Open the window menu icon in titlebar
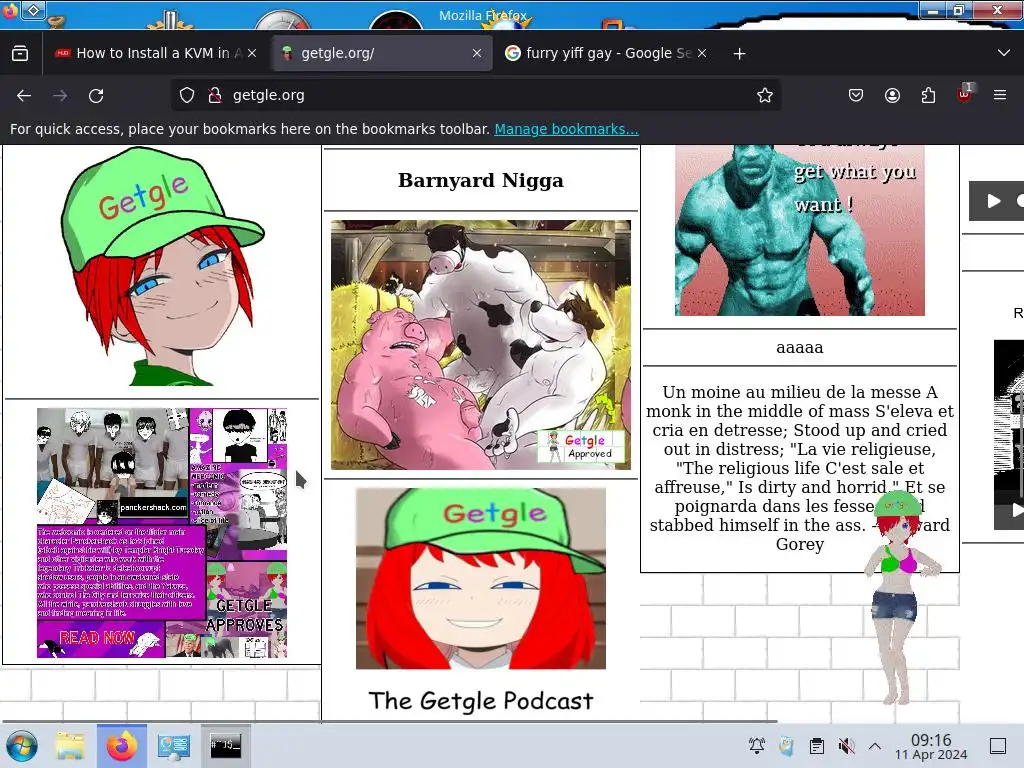Screen dimensions: 1024x768 [9, 12]
